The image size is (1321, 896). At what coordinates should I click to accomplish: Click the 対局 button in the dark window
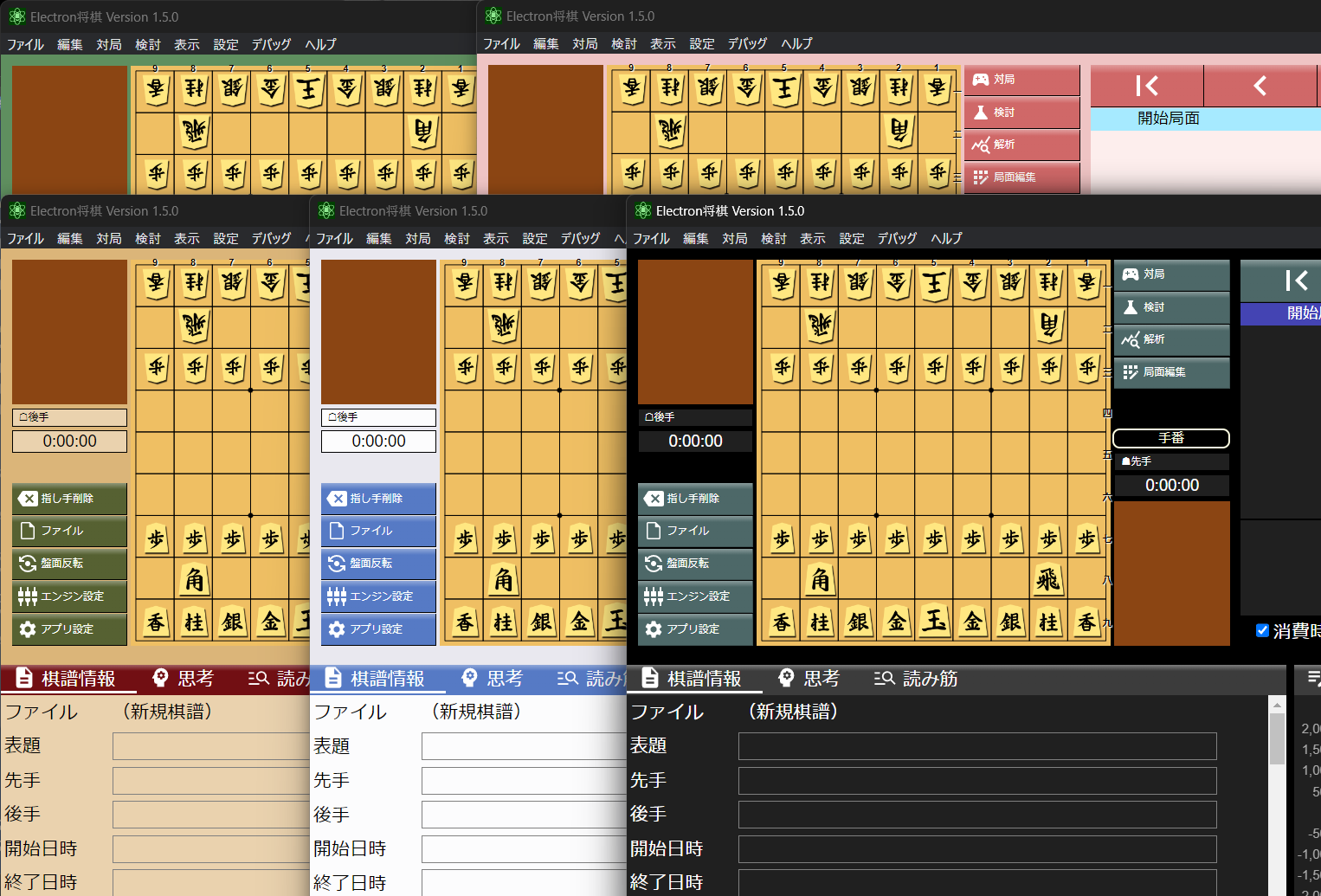tap(1171, 274)
